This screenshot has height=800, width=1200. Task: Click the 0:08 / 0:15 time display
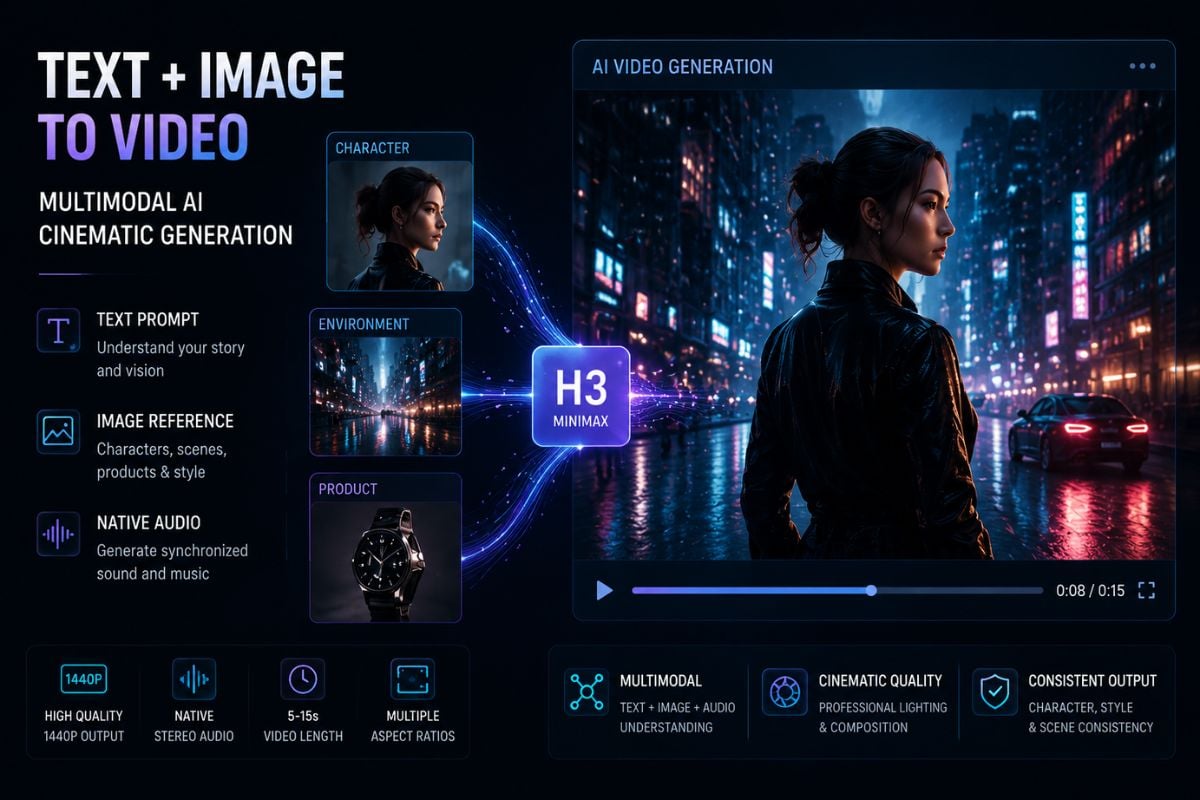click(x=1090, y=590)
